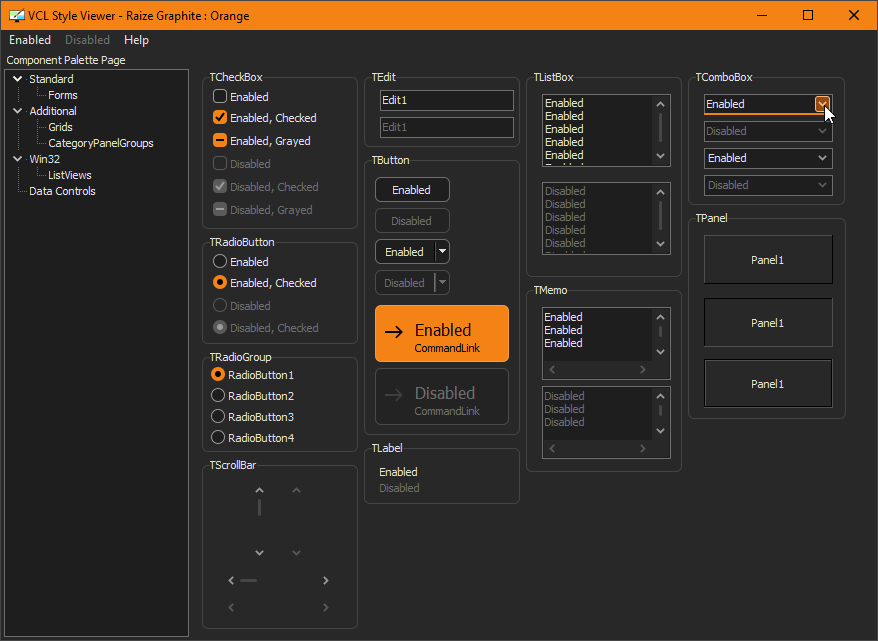Click the Enabled TLabel text
Viewport: 878px width, 641px height.
click(x=398, y=472)
